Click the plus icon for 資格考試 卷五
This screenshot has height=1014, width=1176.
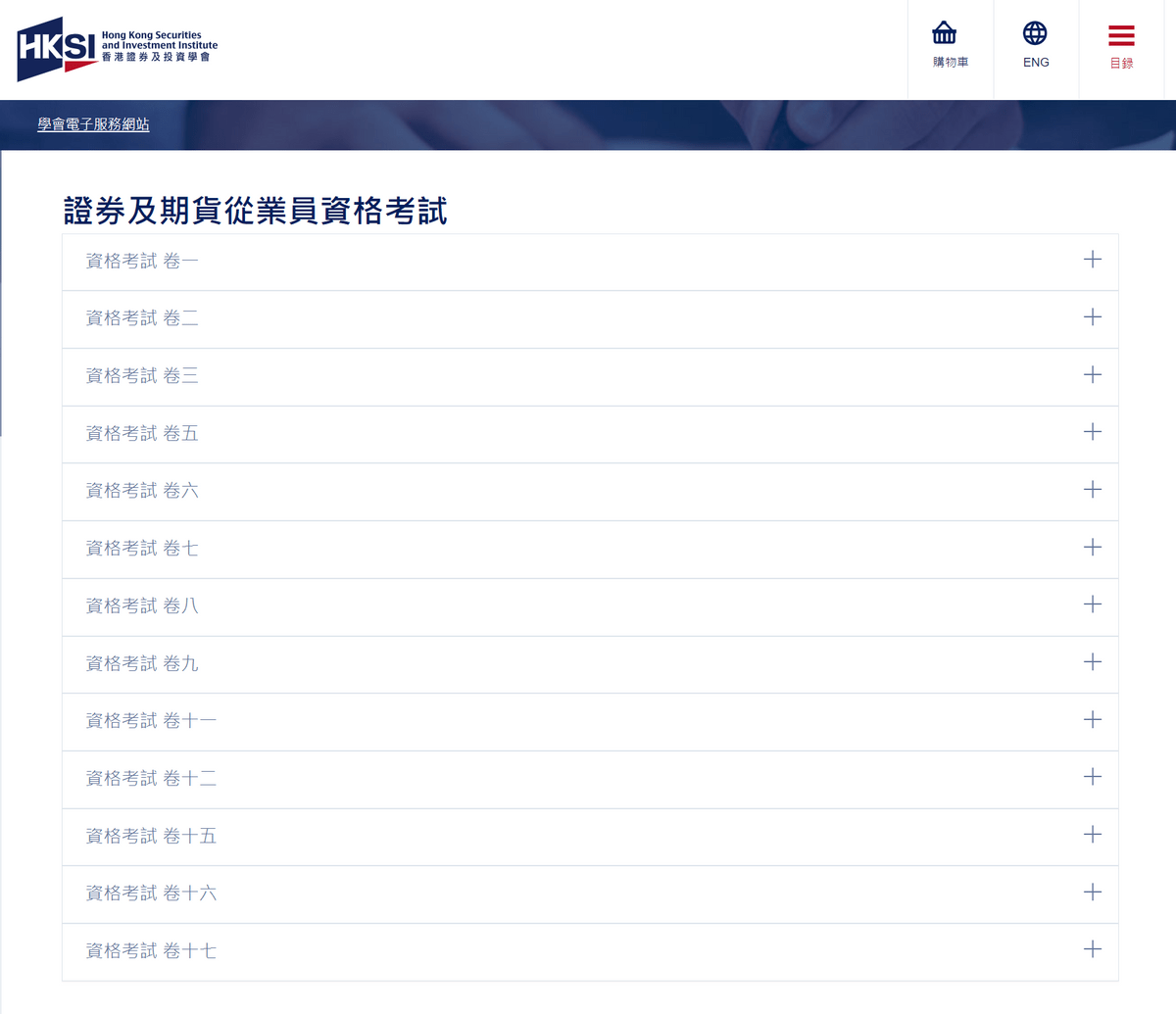[1092, 432]
